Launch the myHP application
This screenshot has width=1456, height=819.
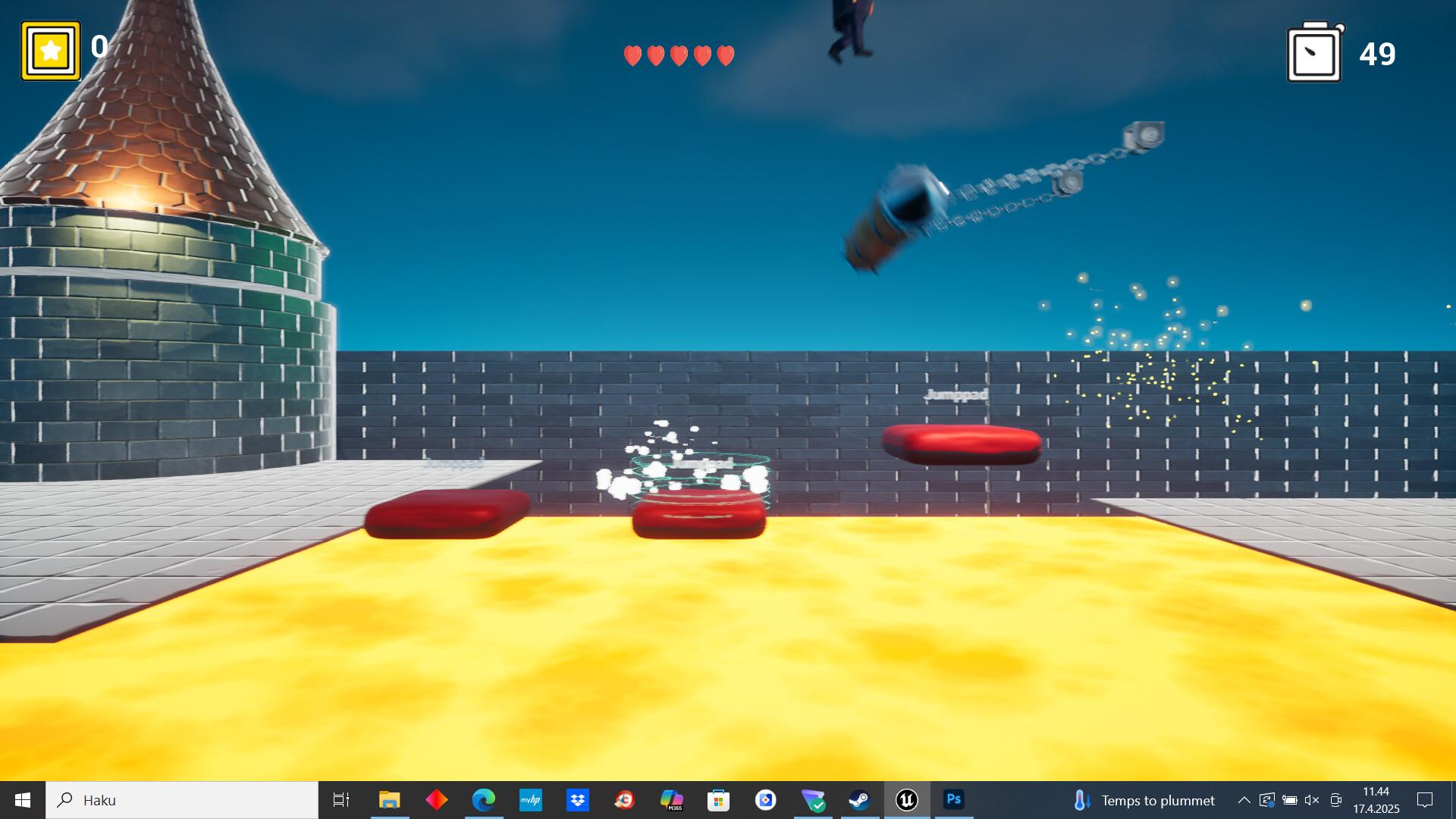pyautogui.click(x=530, y=800)
